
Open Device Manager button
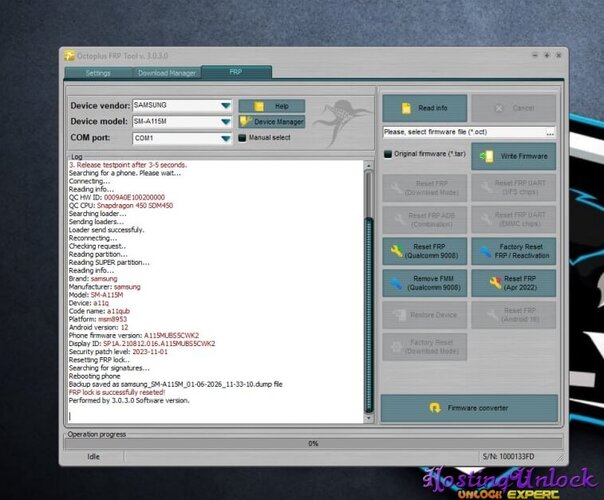point(272,122)
